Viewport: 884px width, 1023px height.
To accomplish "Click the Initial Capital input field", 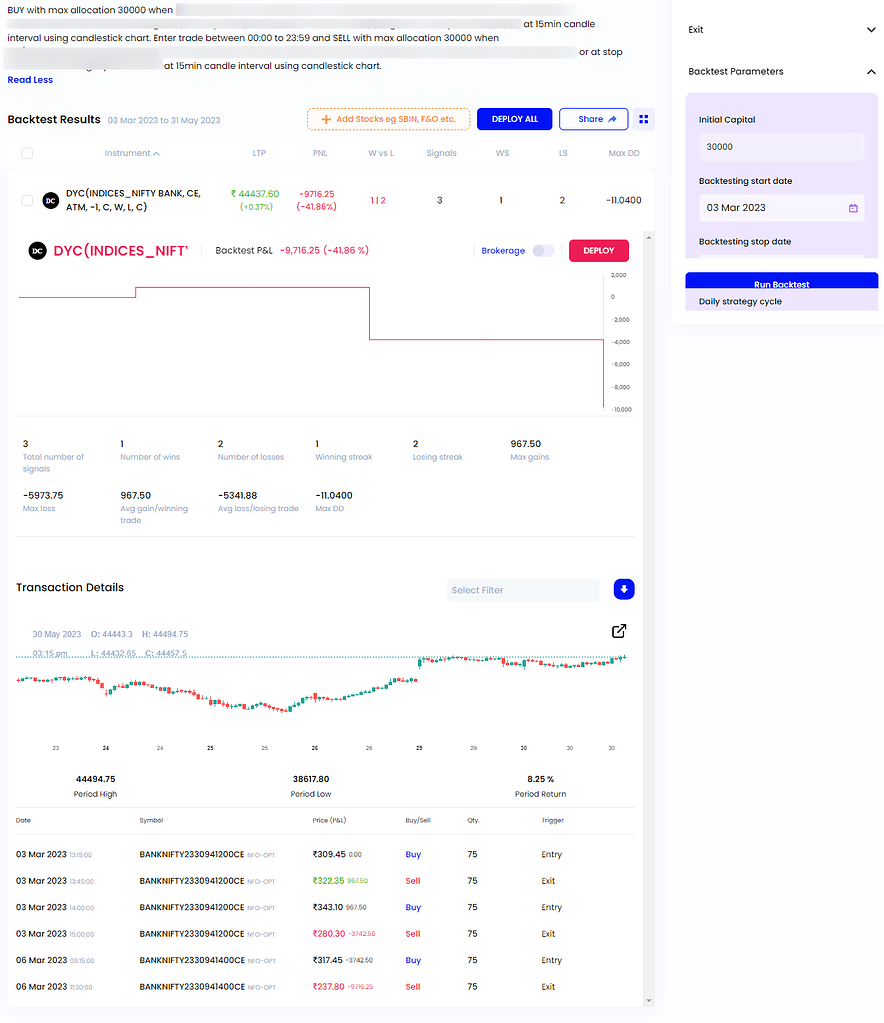I will (x=780, y=146).
